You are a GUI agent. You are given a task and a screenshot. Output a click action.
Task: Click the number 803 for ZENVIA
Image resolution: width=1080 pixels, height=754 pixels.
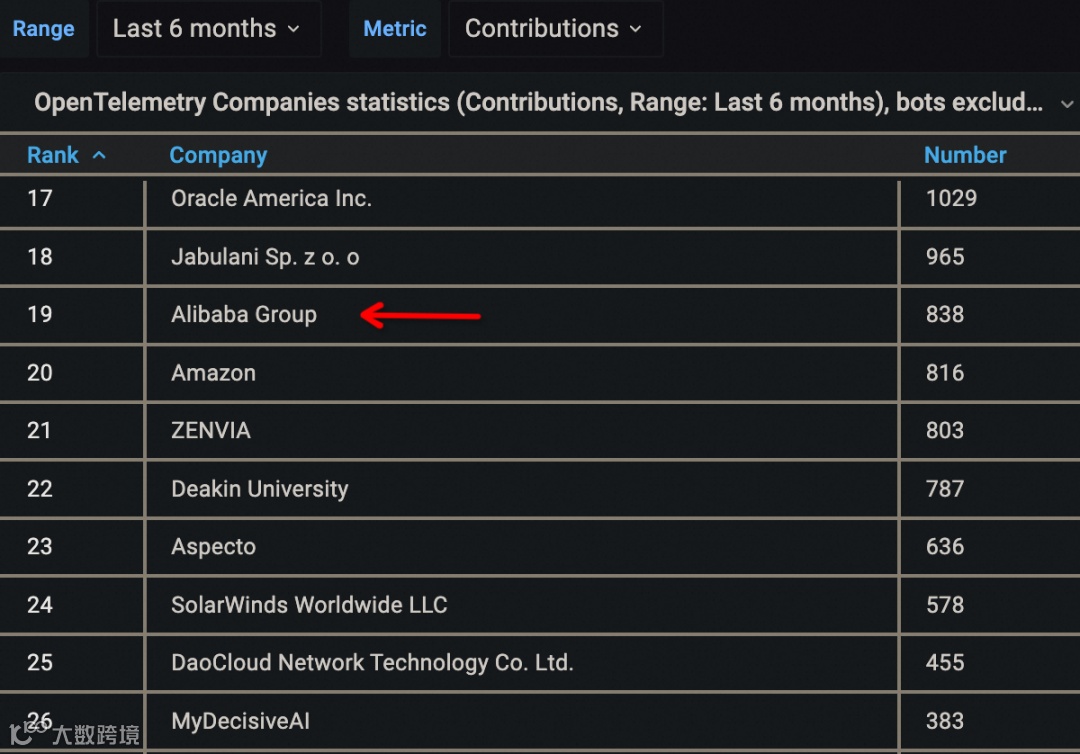[x=945, y=430]
